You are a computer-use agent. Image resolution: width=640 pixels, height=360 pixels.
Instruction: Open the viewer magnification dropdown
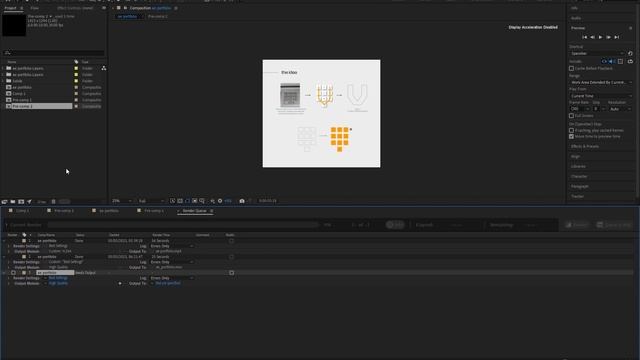121,201
